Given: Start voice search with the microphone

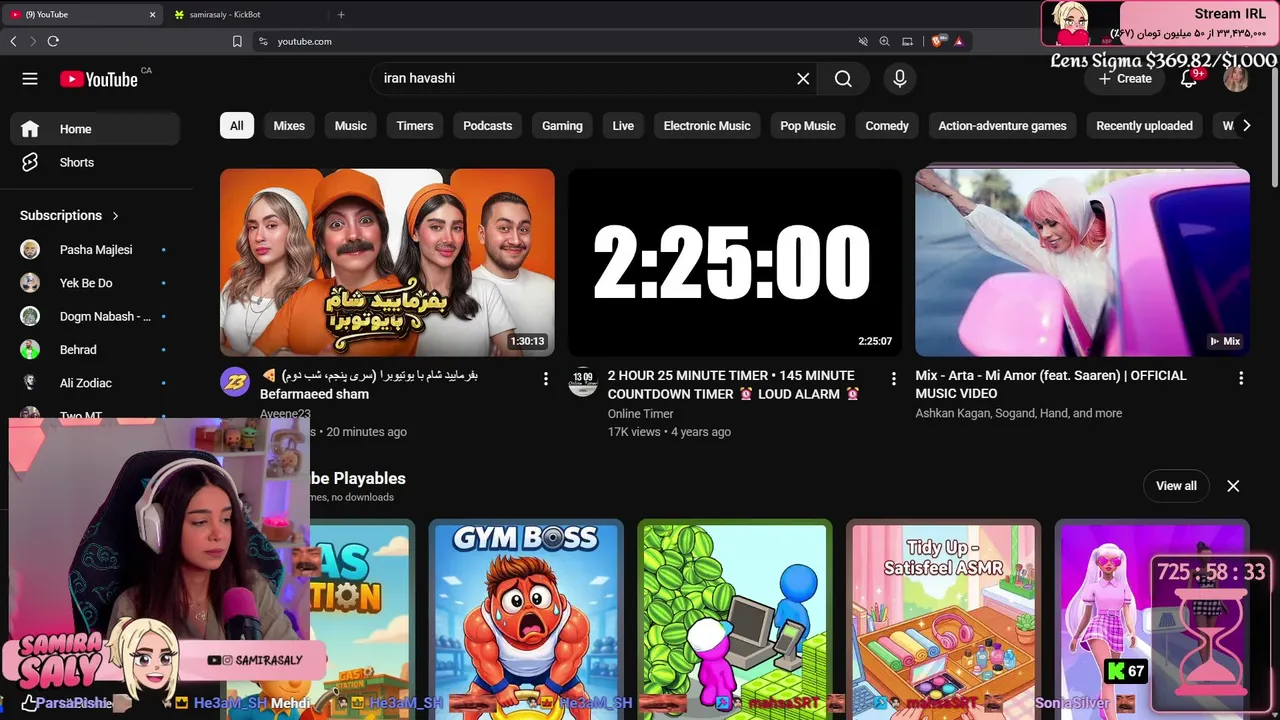Looking at the screenshot, I should (x=900, y=79).
